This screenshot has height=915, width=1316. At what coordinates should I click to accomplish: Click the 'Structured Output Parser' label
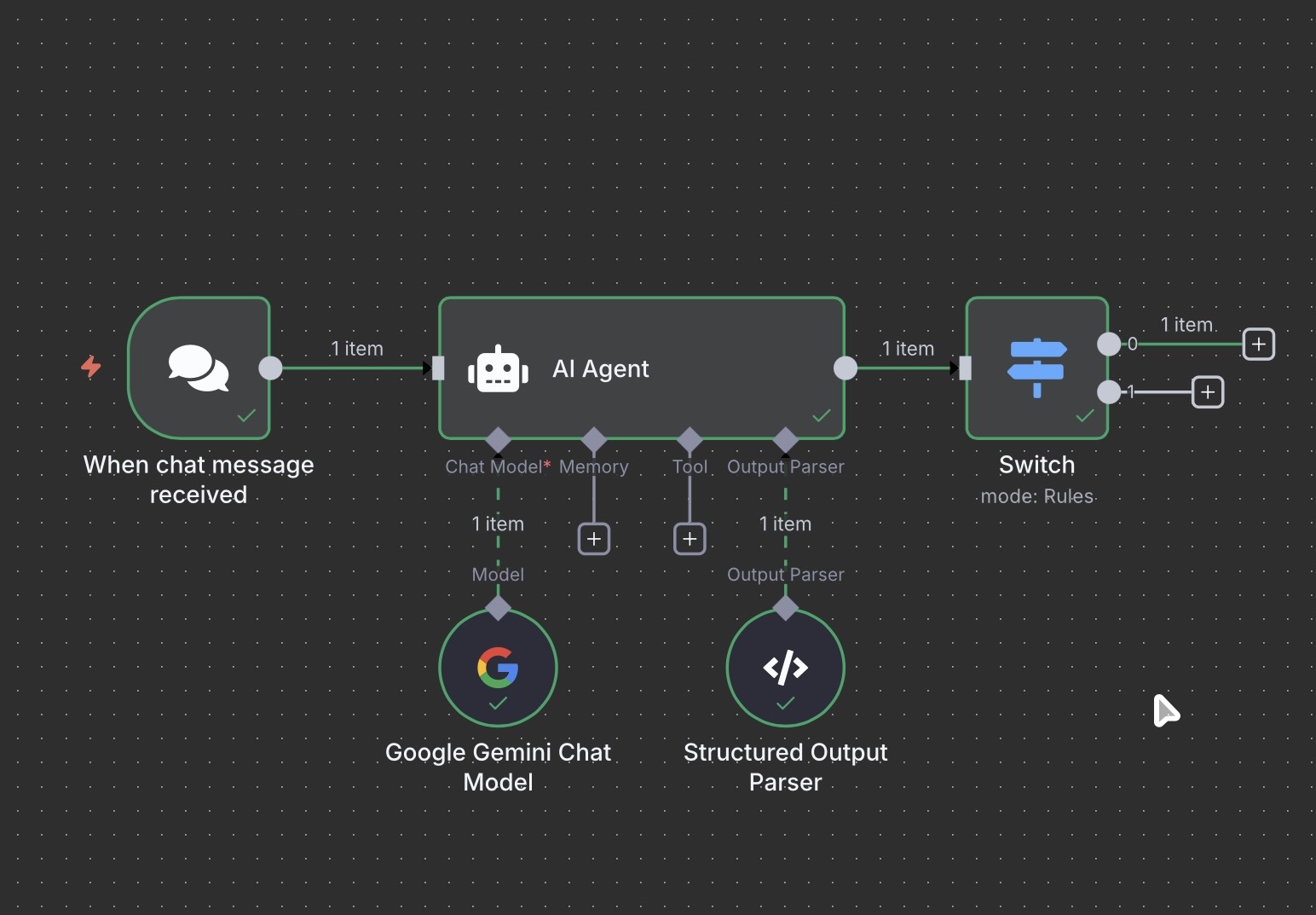[x=785, y=767]
